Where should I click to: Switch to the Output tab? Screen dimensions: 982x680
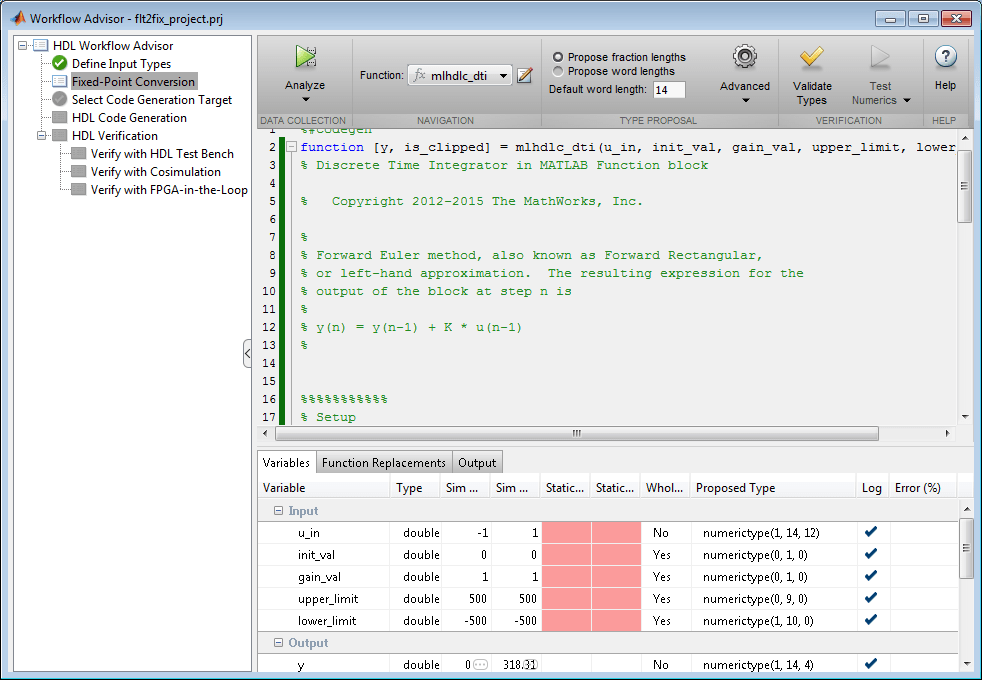tap(477, 463)
